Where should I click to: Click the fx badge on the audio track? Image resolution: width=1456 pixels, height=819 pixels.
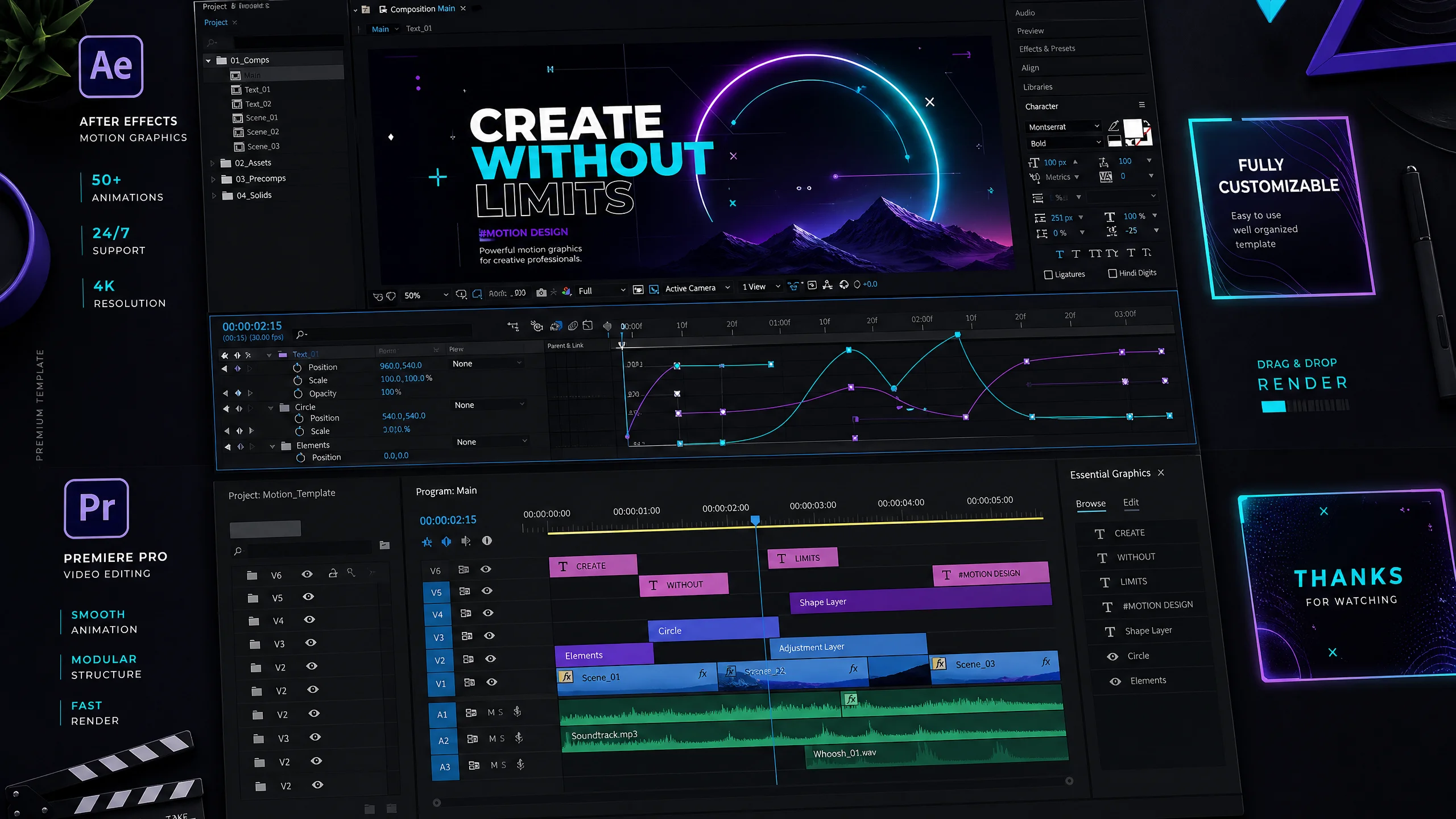pyautogui.click(x=850, y=700)
